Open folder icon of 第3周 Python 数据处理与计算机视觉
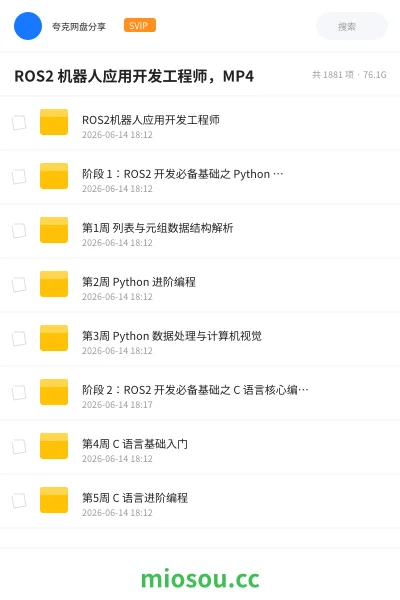Viewport: 400px width, 600px height. (54, 338)
